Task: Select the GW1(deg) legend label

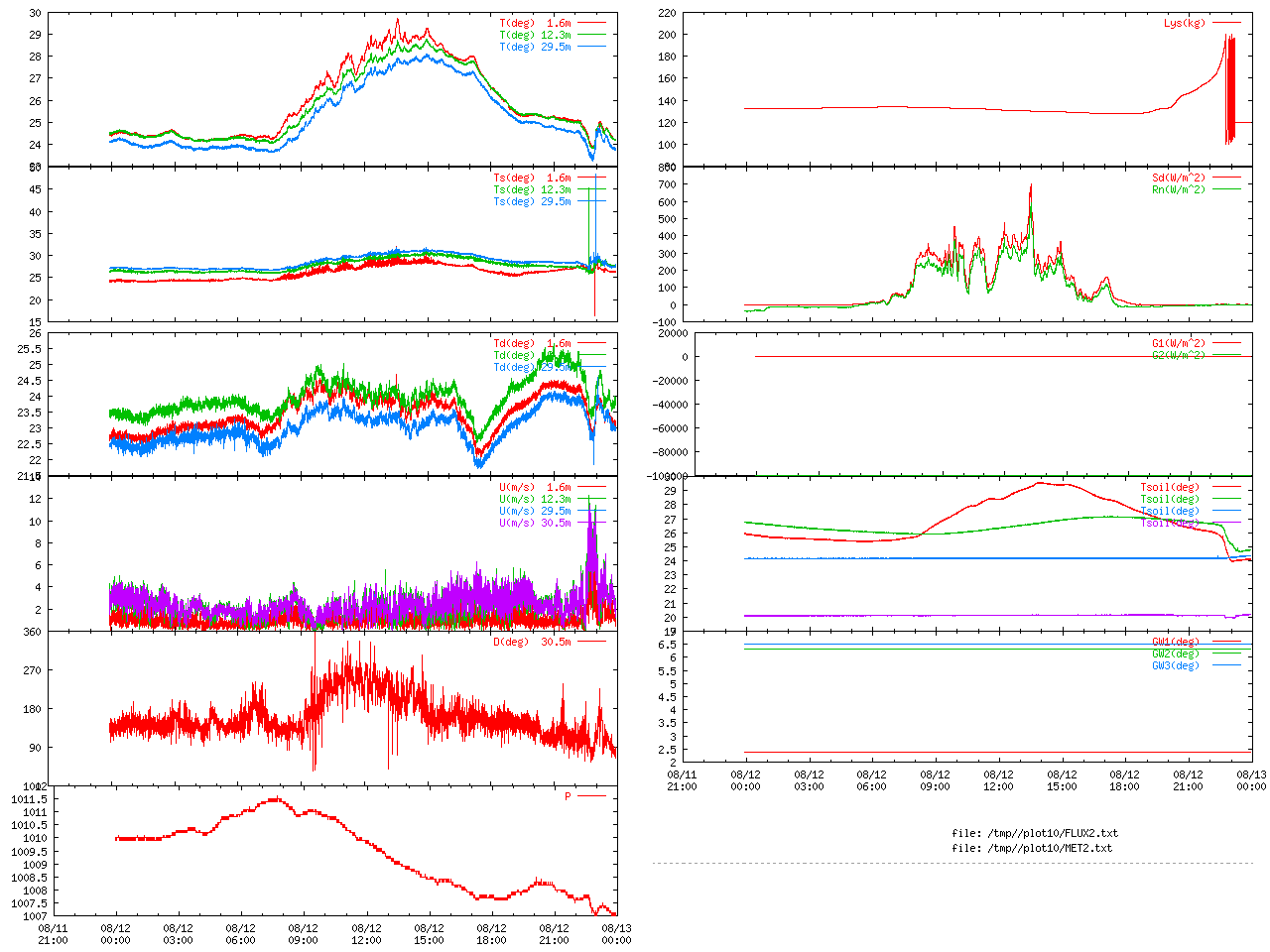Action: [1175, 642]
